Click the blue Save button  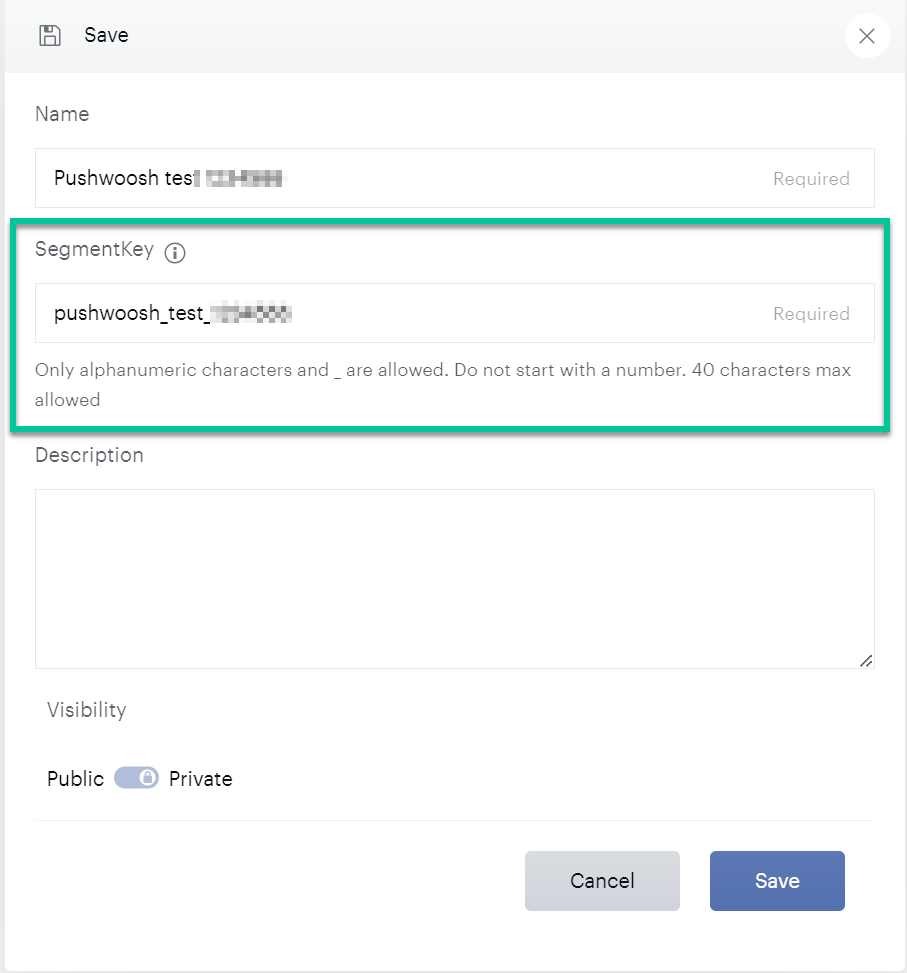click(777, 881)
